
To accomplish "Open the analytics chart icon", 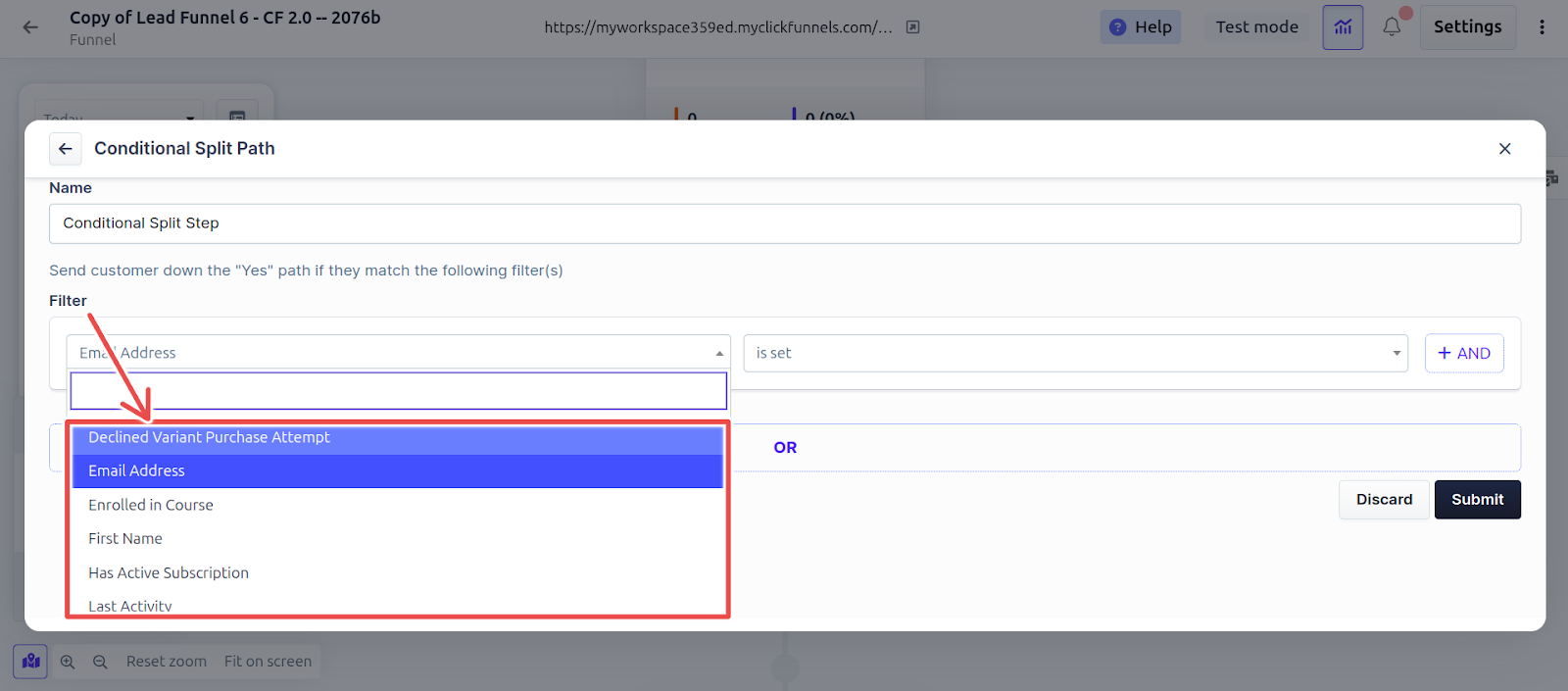I will [1343, 27].
